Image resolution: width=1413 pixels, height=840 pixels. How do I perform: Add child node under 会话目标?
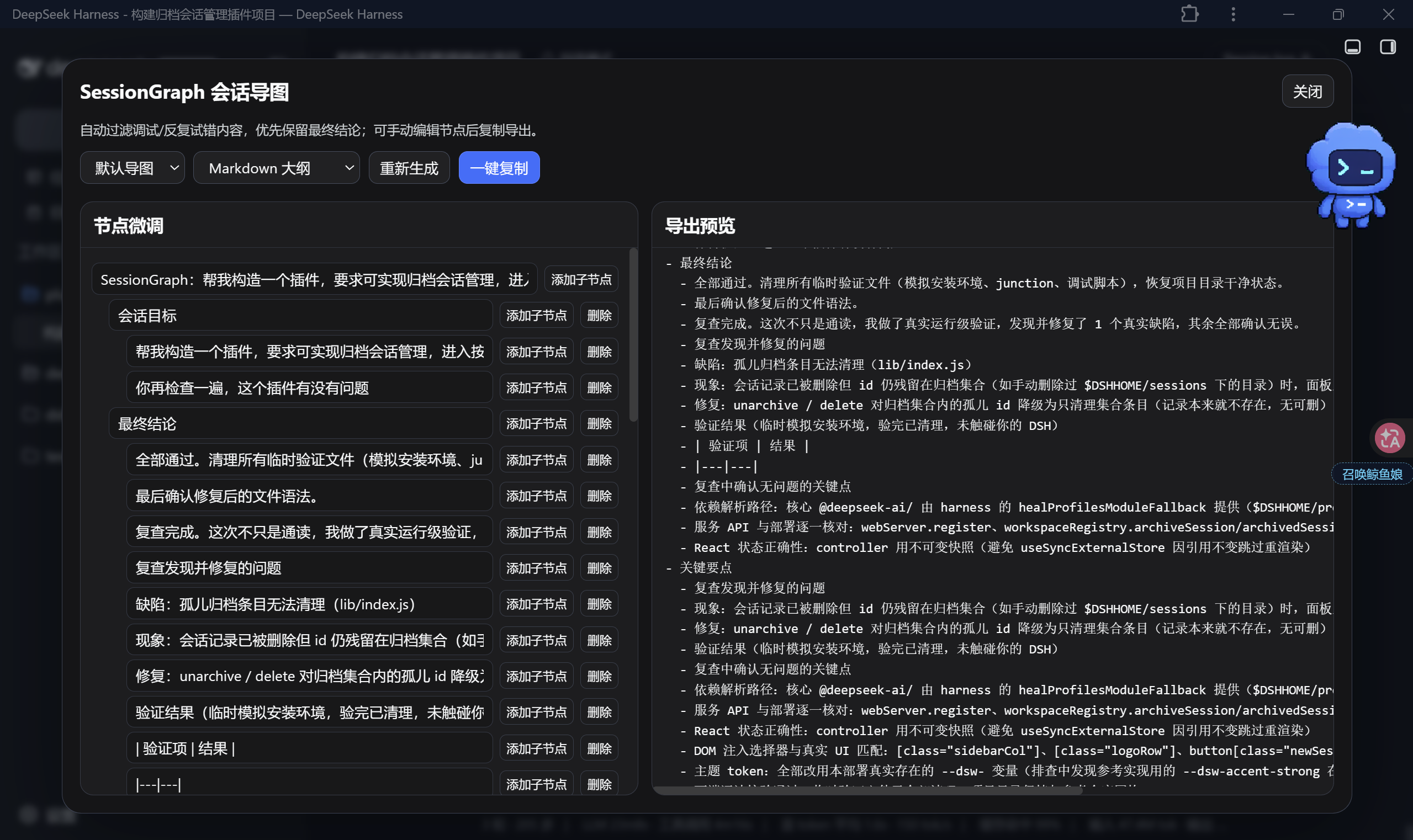pyautogui.click(x=536, y=315)
